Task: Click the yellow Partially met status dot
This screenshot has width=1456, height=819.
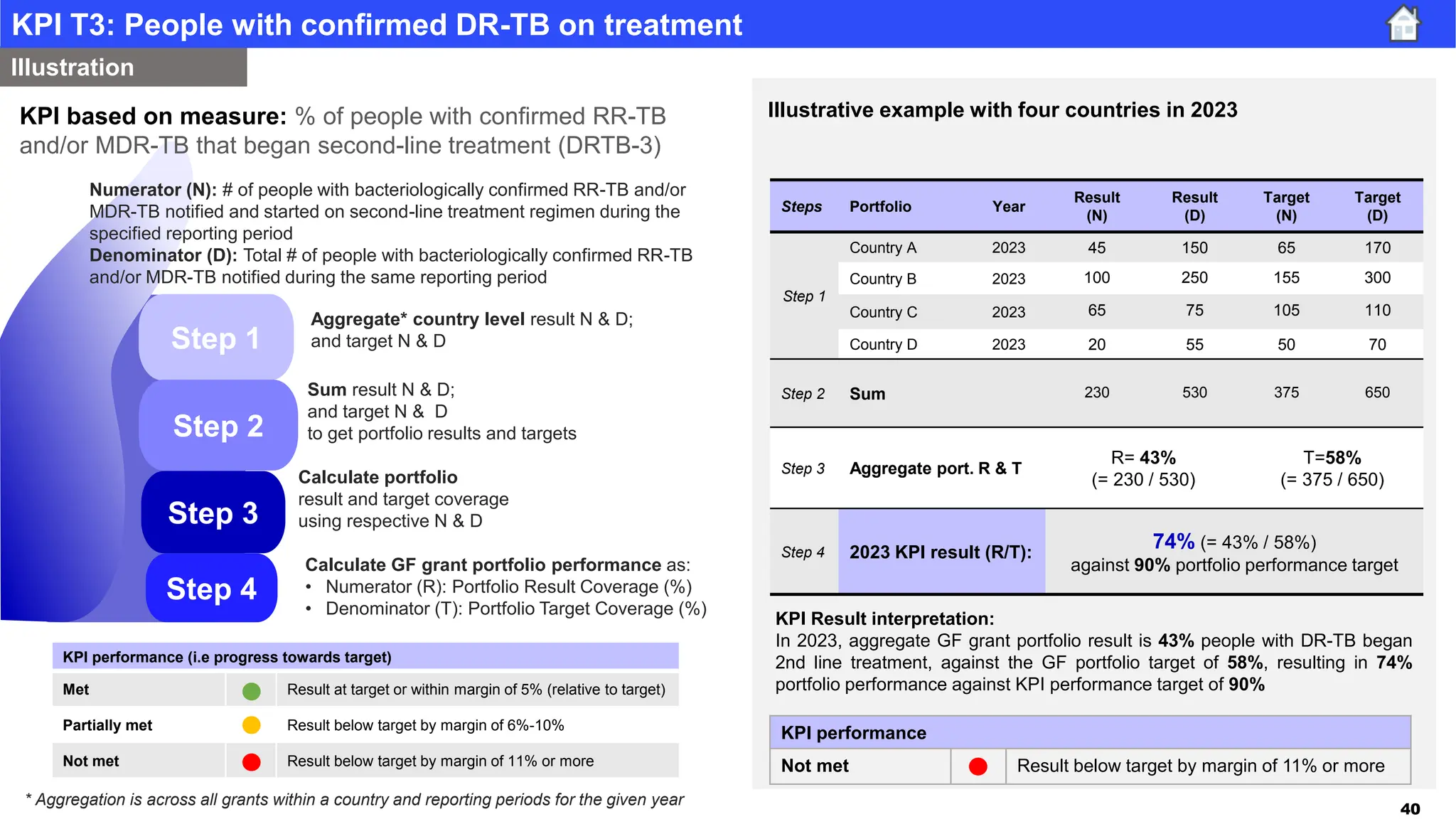Action: coord(251,725)
